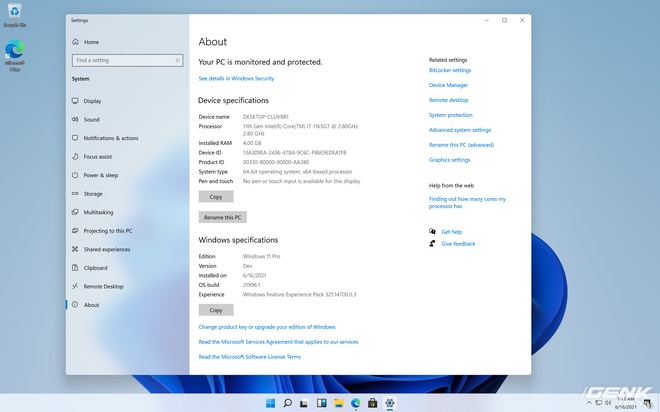Click the Projecting to this PC icon

click(75, 231)
